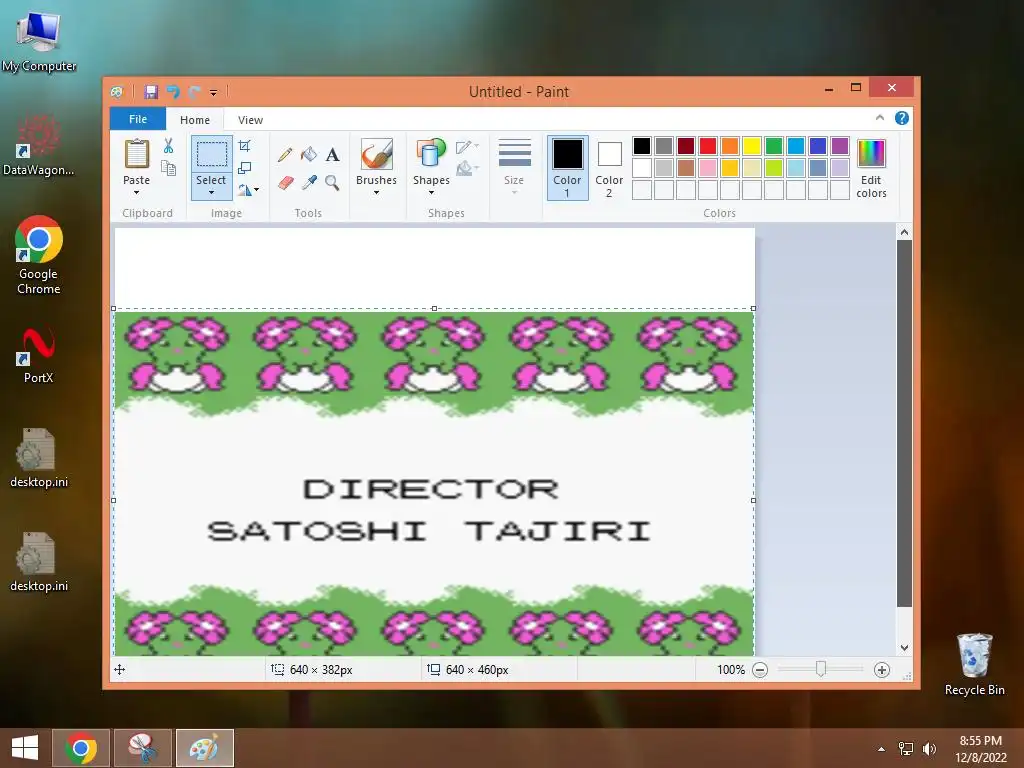
Task: Select the Magnifier tool
Action: pos(332,183)
